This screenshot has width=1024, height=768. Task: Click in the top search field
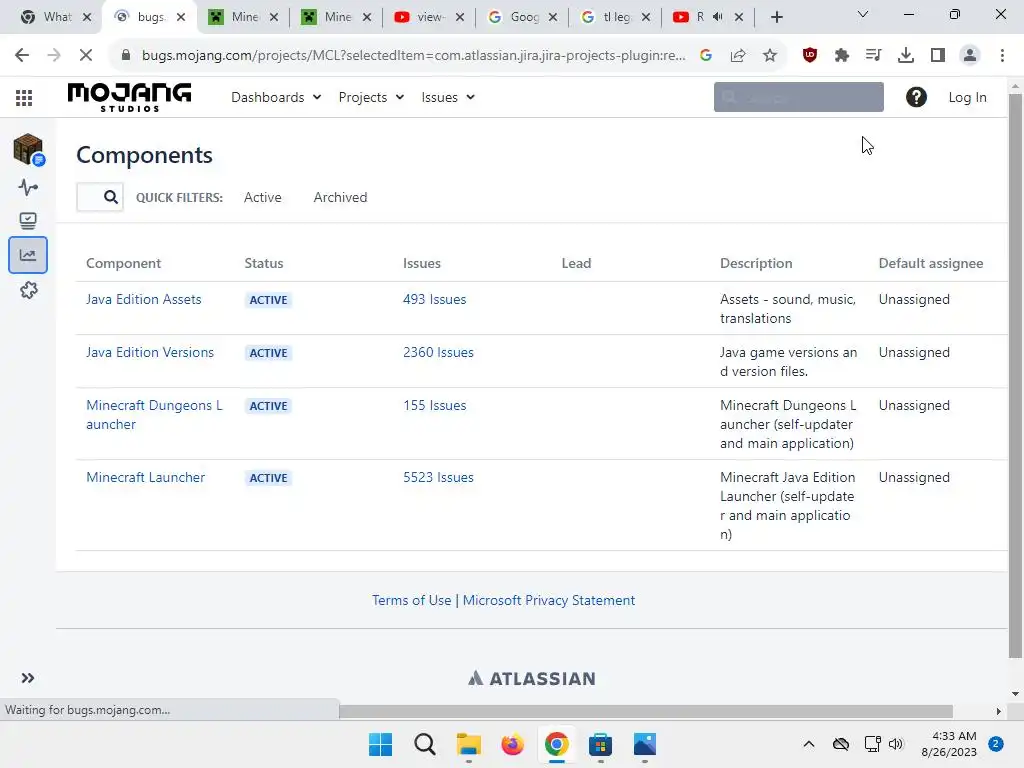tap(799, 97)
